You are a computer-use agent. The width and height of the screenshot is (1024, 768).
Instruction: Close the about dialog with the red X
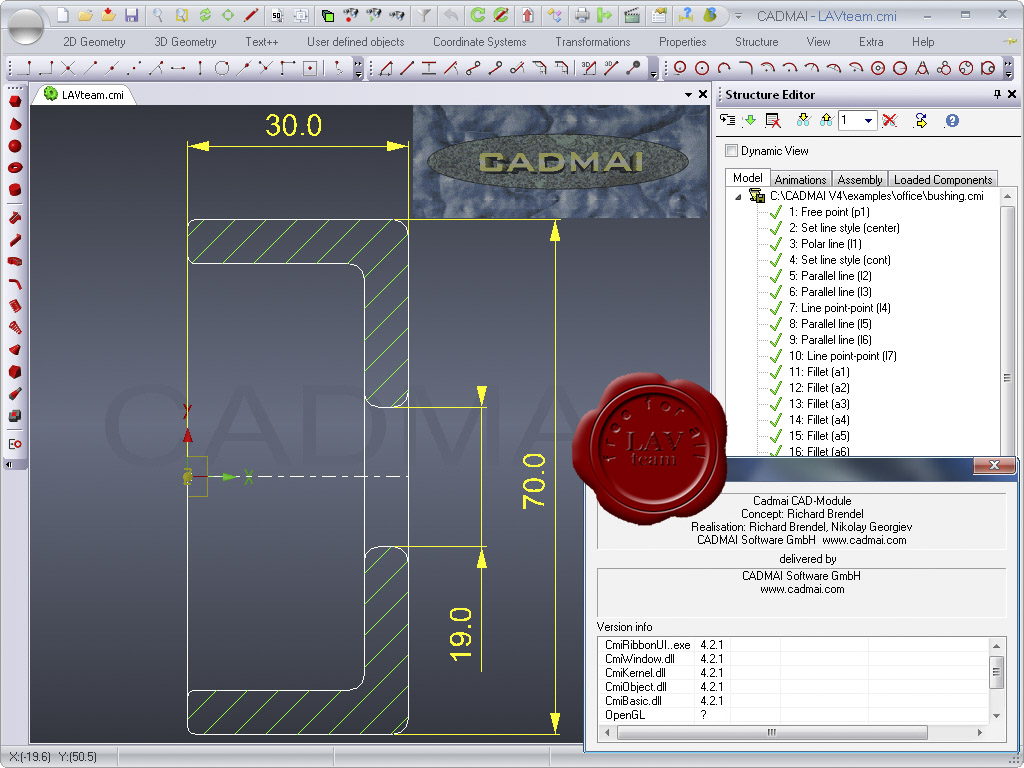(994, 465)
